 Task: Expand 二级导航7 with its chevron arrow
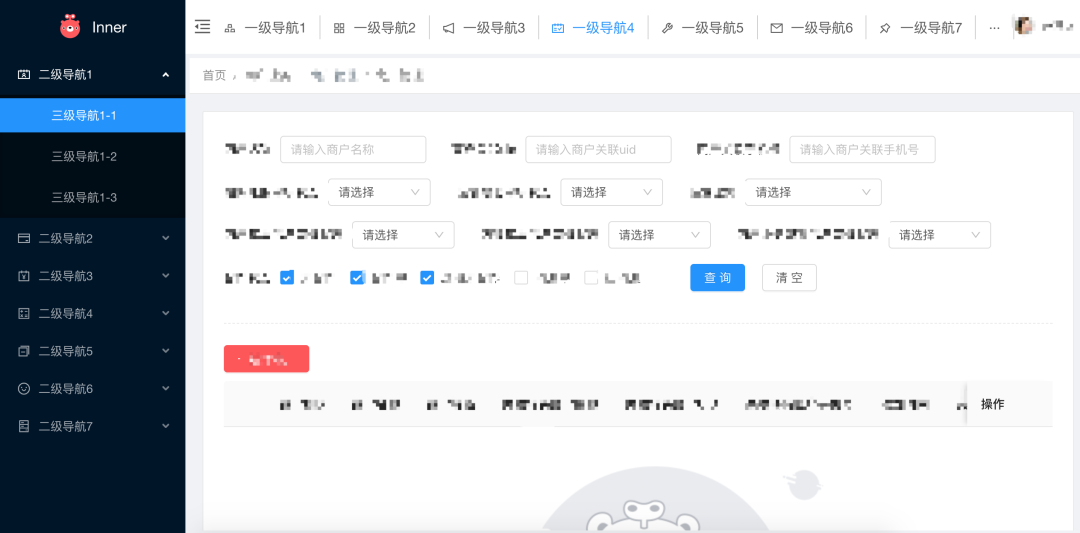tap(165, 426)
